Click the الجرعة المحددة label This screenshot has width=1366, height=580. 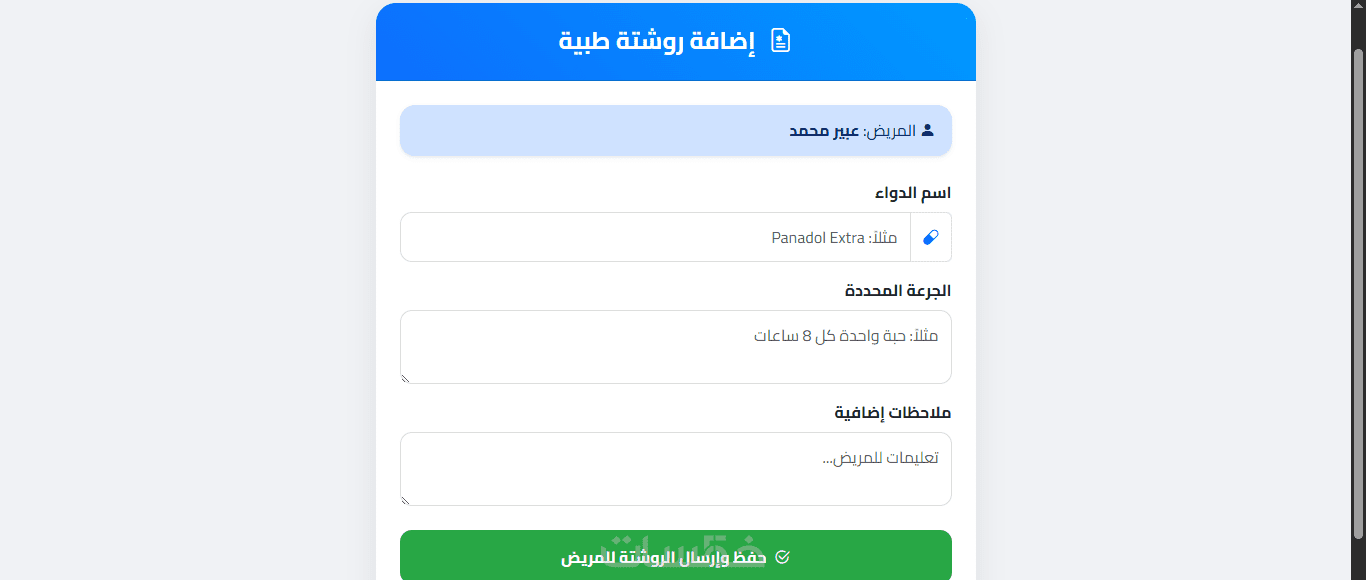click(x=898, y=291)
